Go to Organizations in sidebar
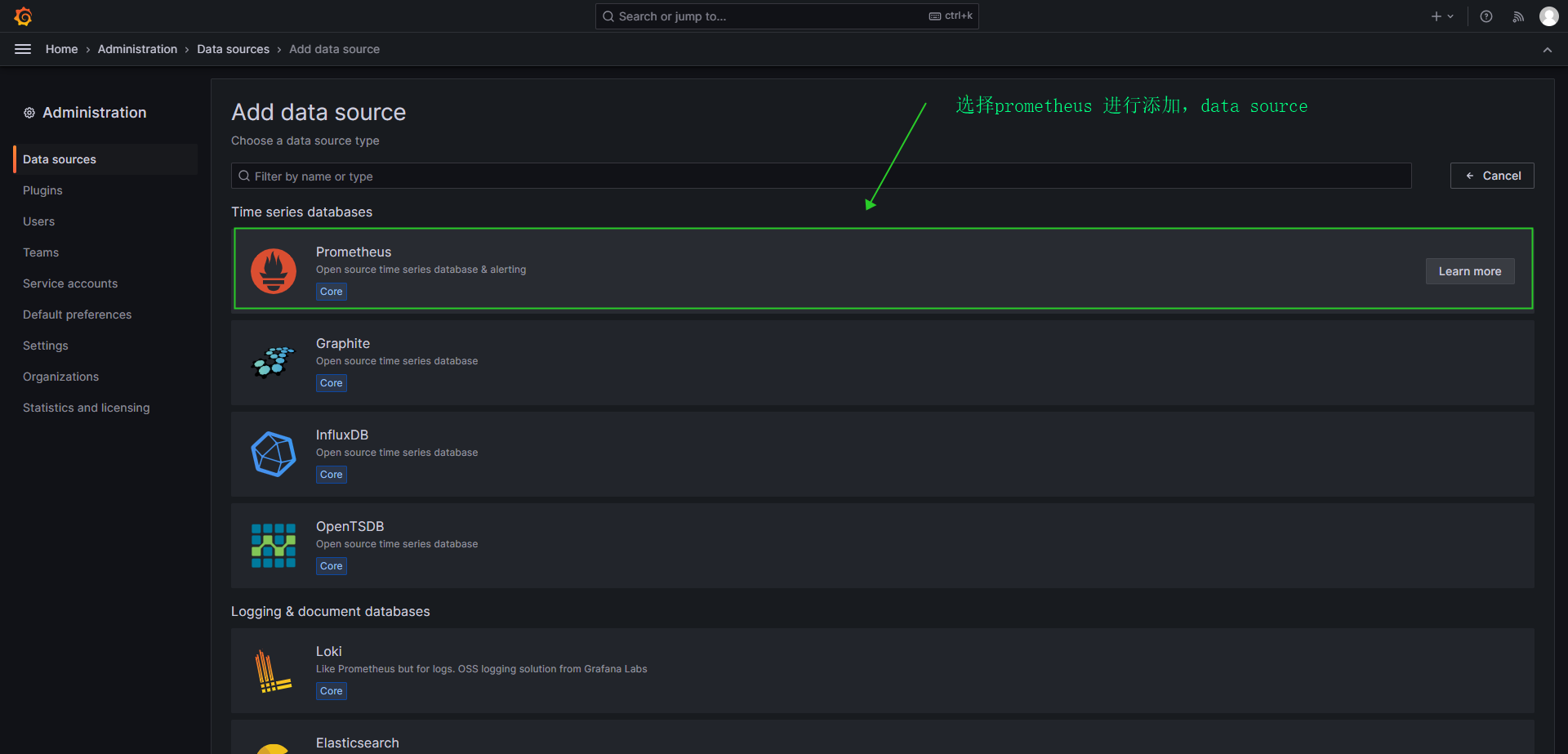Screen dimensions: 1568x754 click(60, 377)
